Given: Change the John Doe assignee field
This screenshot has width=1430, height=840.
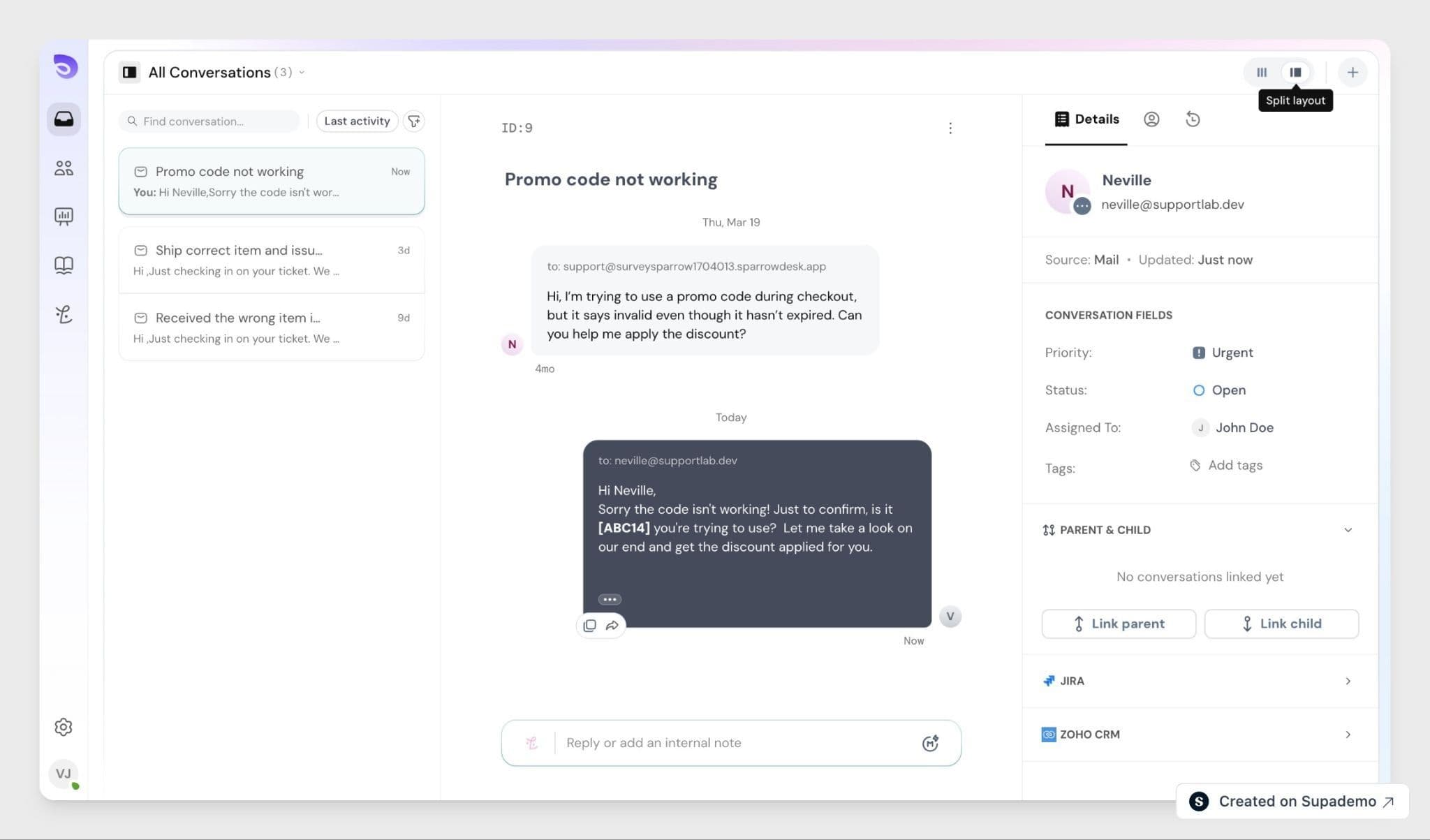Looking at the screenshot, I should [x=1233, y=428].
